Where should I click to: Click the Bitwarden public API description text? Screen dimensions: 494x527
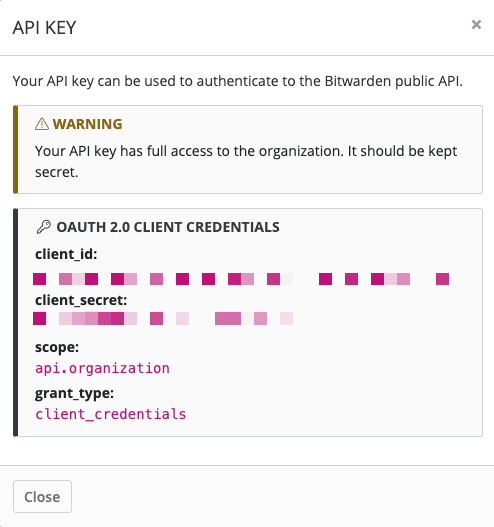coord(238,81)
